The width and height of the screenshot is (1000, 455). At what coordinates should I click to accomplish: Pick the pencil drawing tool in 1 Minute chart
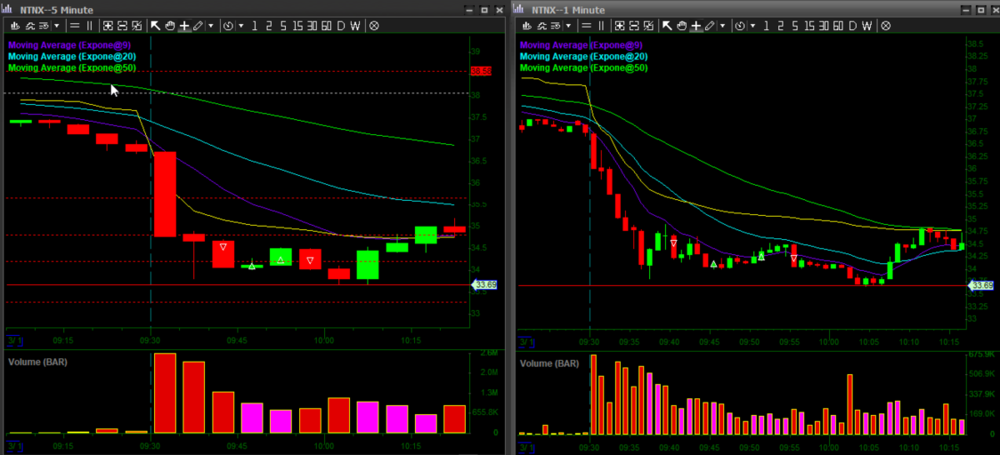[707, 25]
